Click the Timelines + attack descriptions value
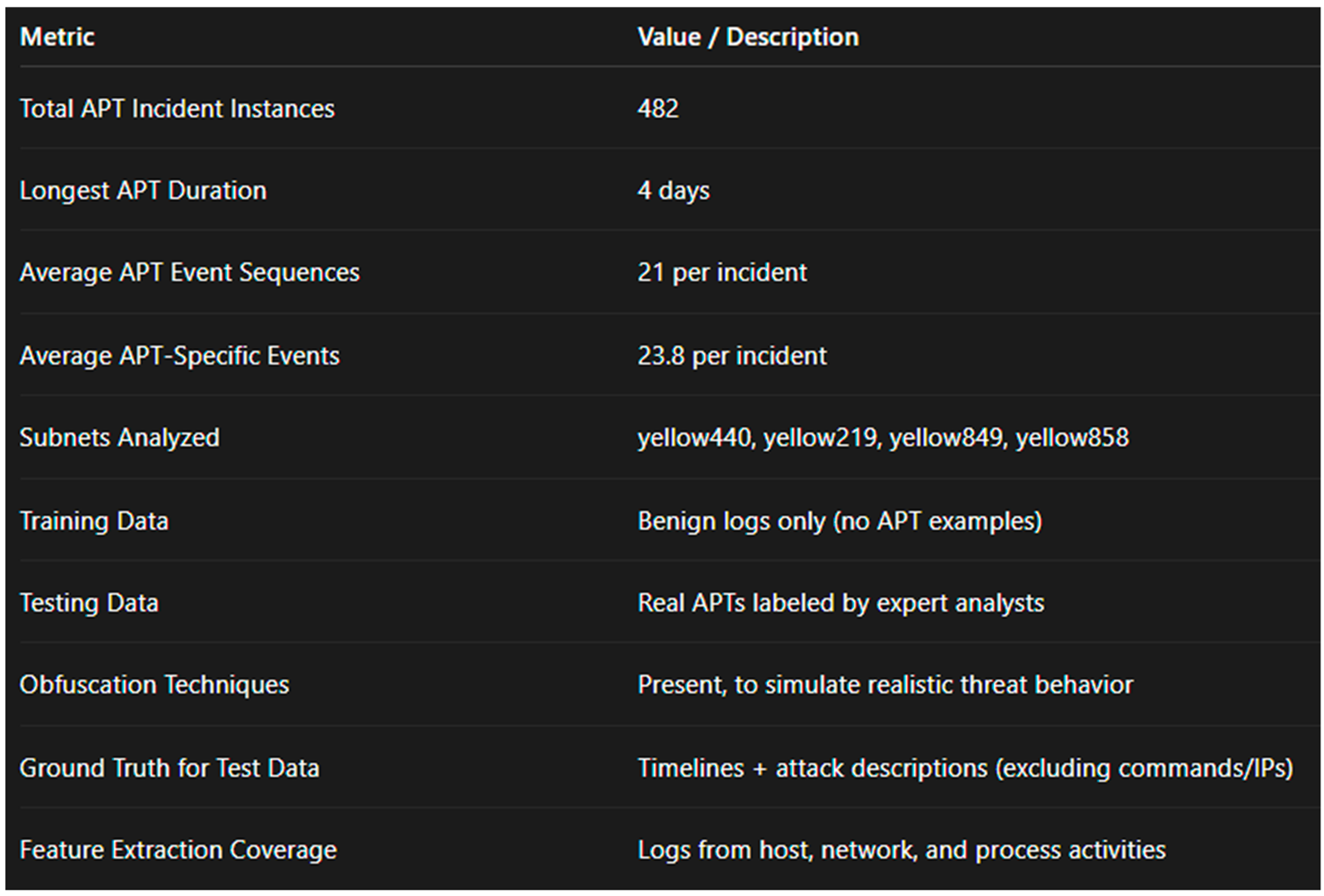Screen dimensions: 1324x896 (964, 768)
